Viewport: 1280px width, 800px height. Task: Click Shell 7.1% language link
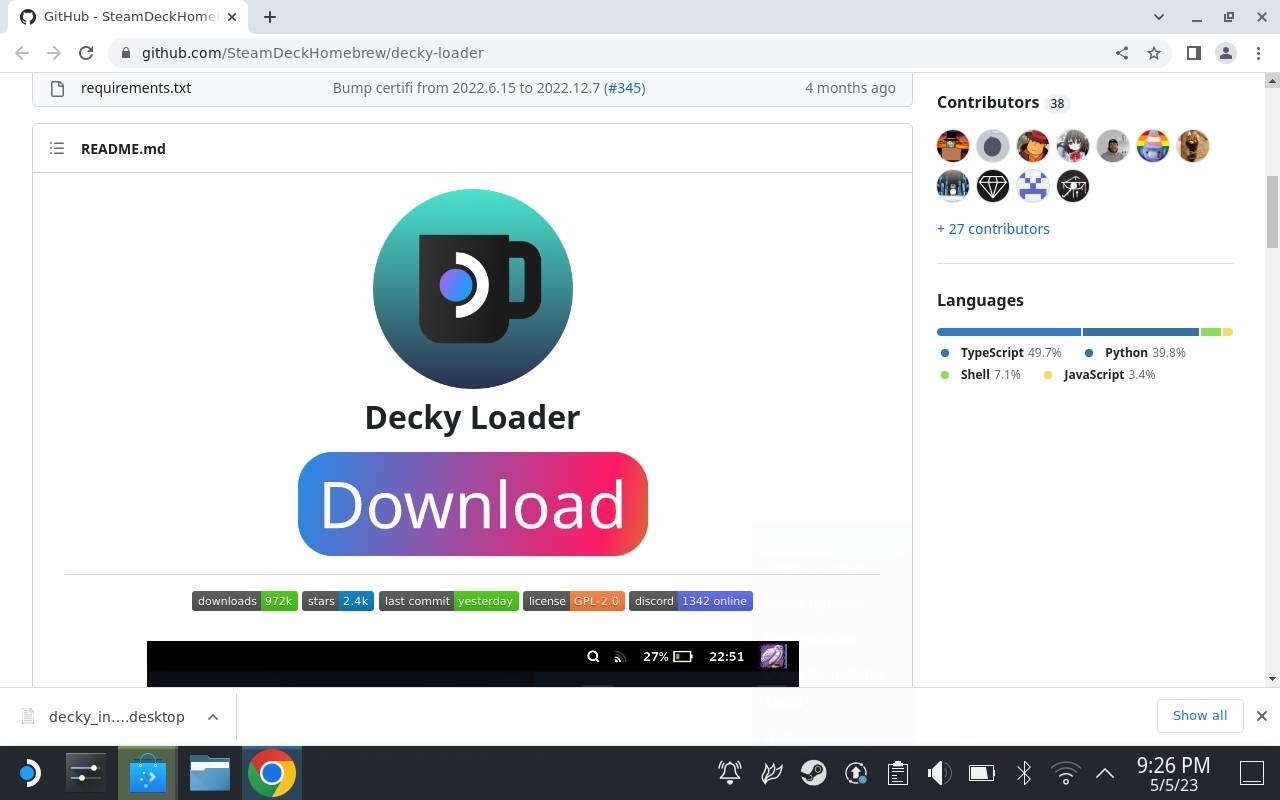(x=981, y=375)
